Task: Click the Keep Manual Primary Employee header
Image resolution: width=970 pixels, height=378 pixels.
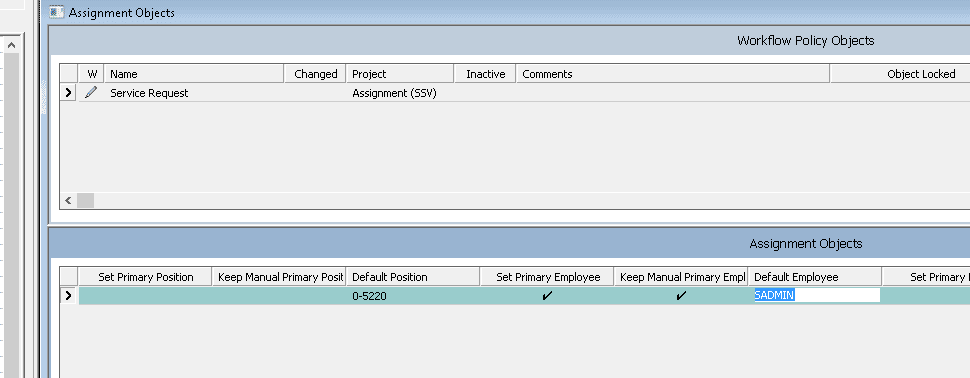Action: point(681,277)
